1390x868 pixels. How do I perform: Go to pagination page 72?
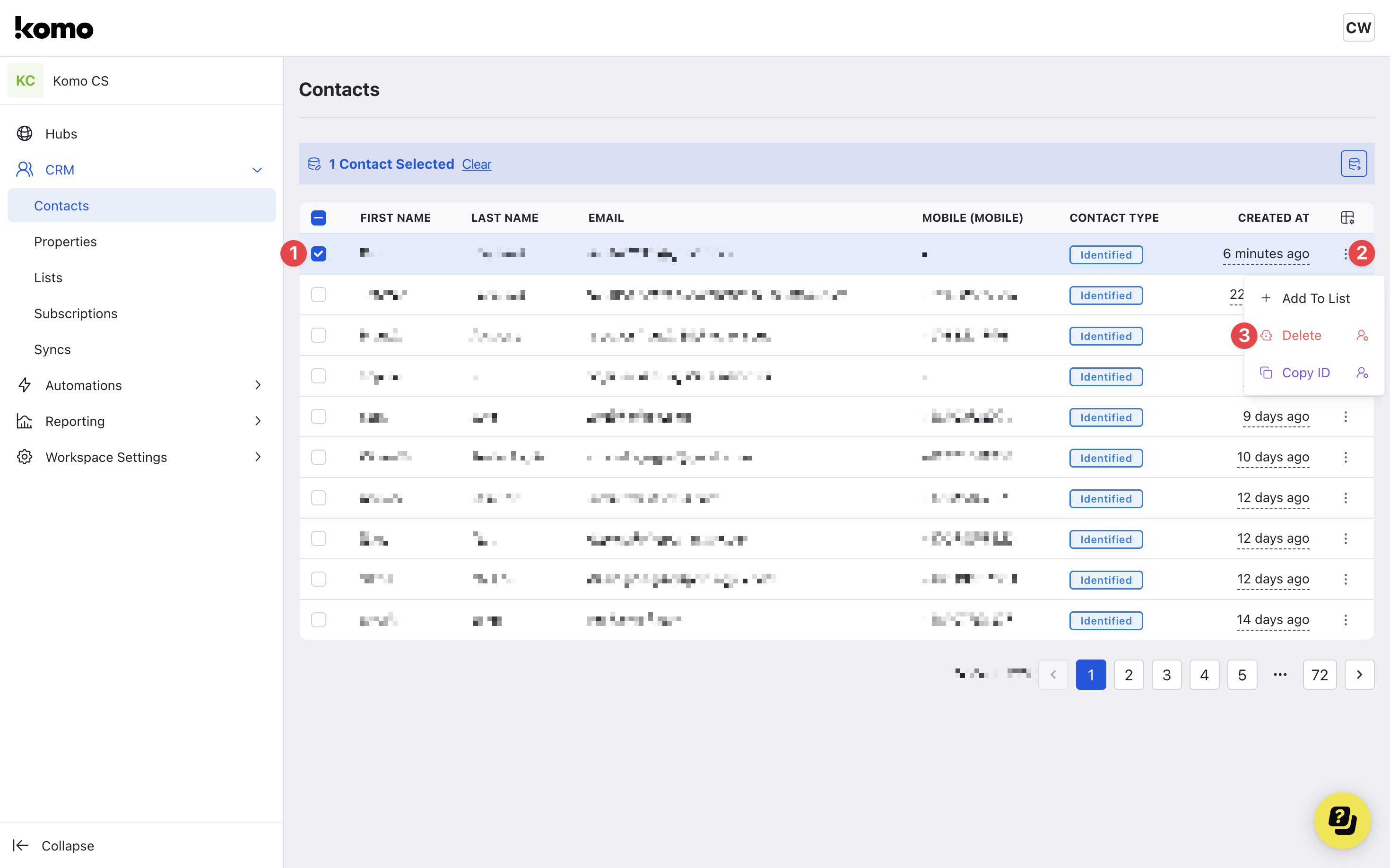[x=1319, y=675]
